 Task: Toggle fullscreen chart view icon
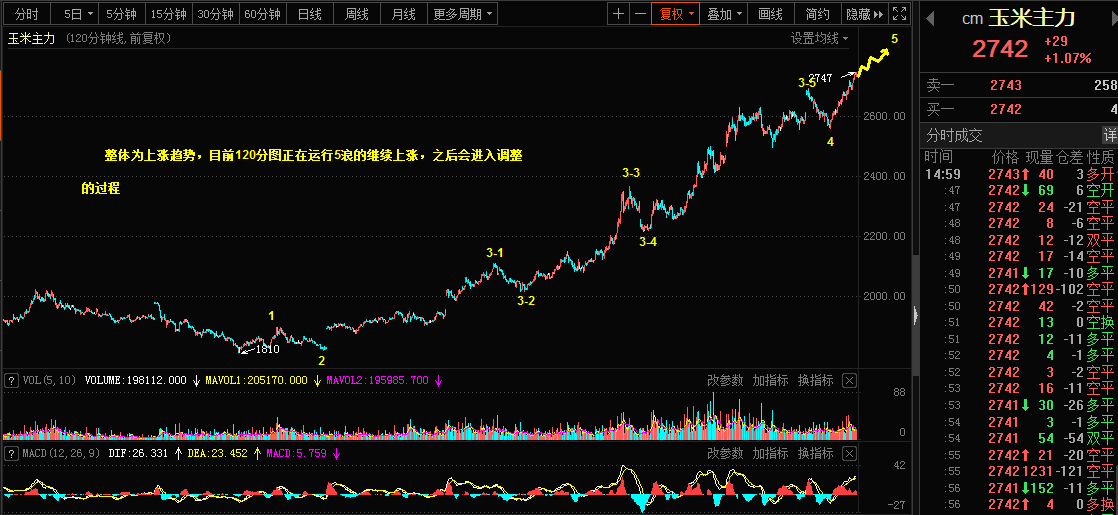coord(900,14)
